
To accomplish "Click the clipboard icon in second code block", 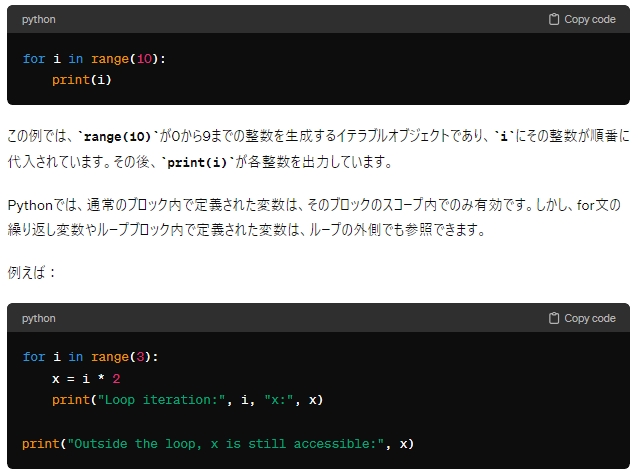I will pyautogui.click(x=553, y=318).
